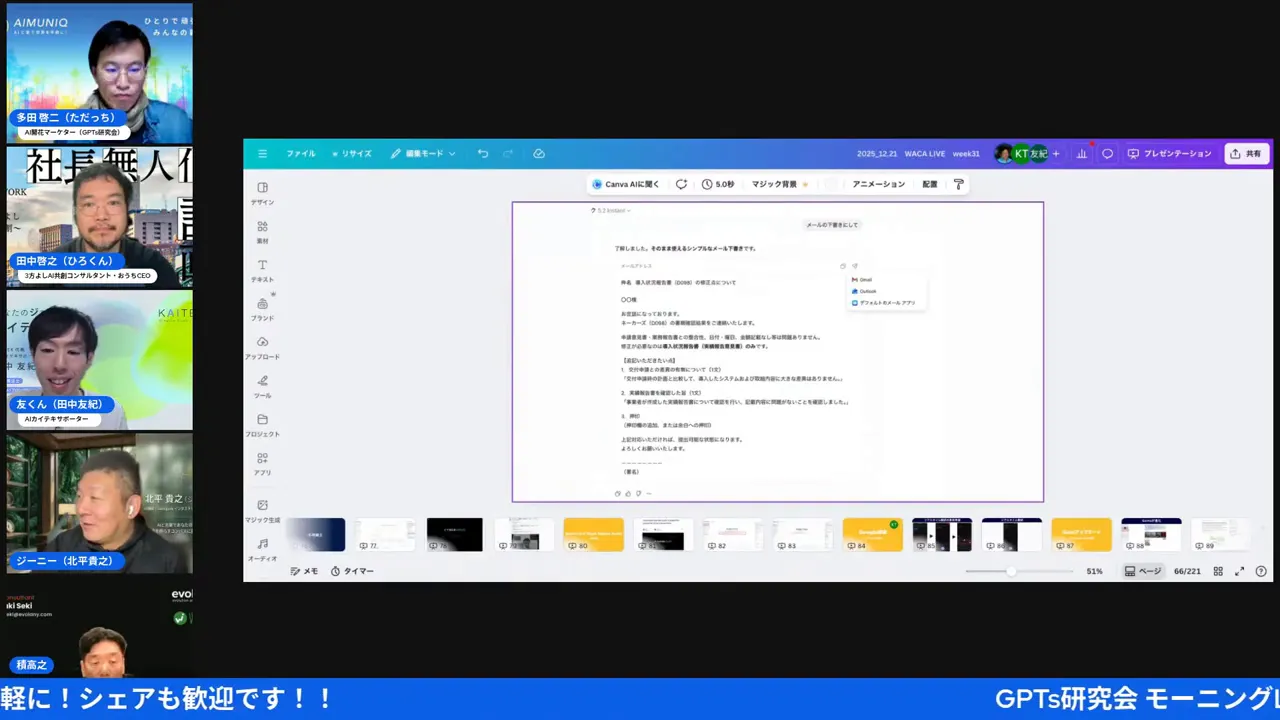Toggle the ページ view in the status bar
Viewport: 1280px width, 720px height.
(x=1143, y=571)
